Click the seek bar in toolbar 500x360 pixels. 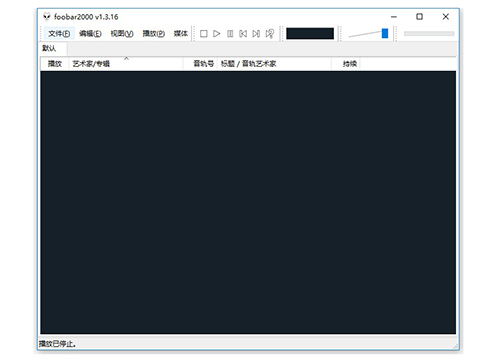[429, 34]
